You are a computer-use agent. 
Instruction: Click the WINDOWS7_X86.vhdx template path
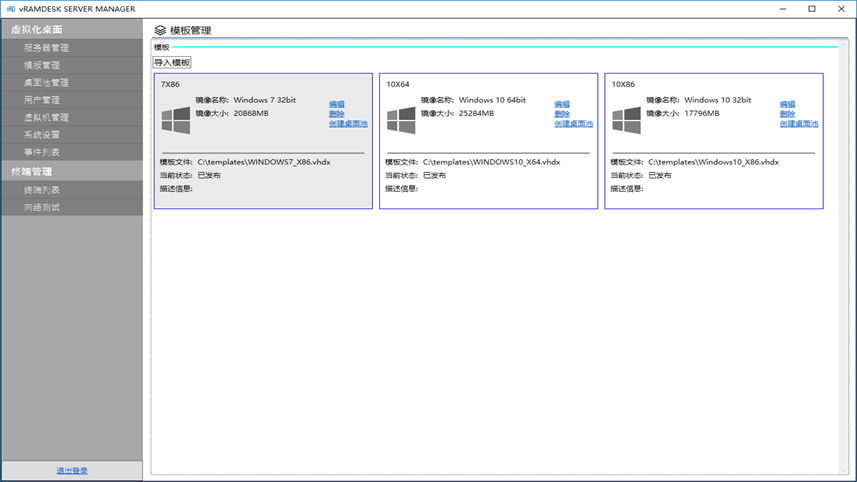(264, 162)
